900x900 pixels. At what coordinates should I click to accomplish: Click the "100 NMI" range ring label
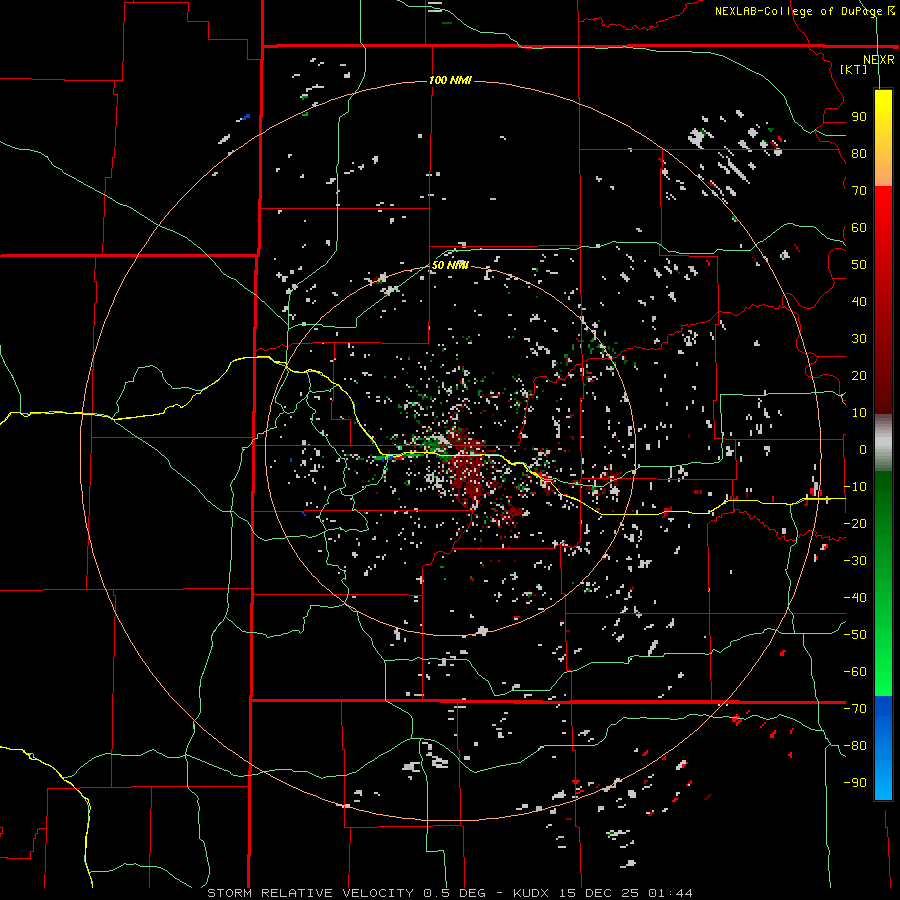pyautogui.click(x=451, y=80)
